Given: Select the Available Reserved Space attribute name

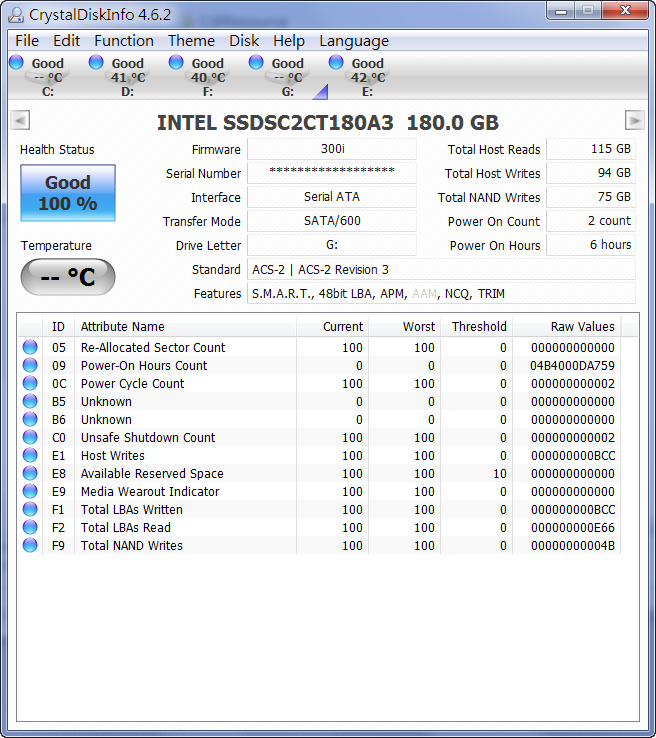Looking at the screenshot, I should [152, 473].
